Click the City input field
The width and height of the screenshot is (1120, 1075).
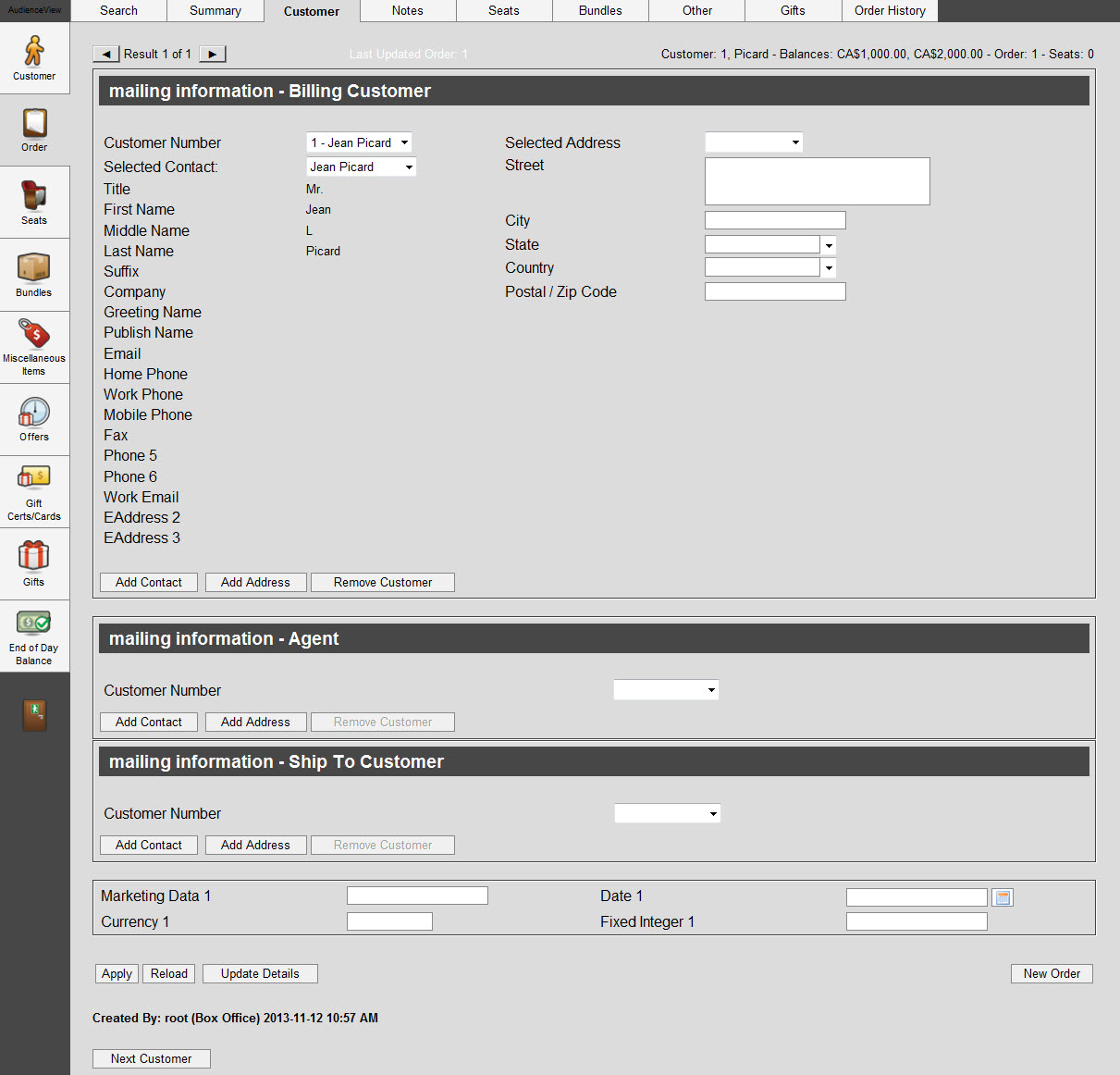click(775, 220)
